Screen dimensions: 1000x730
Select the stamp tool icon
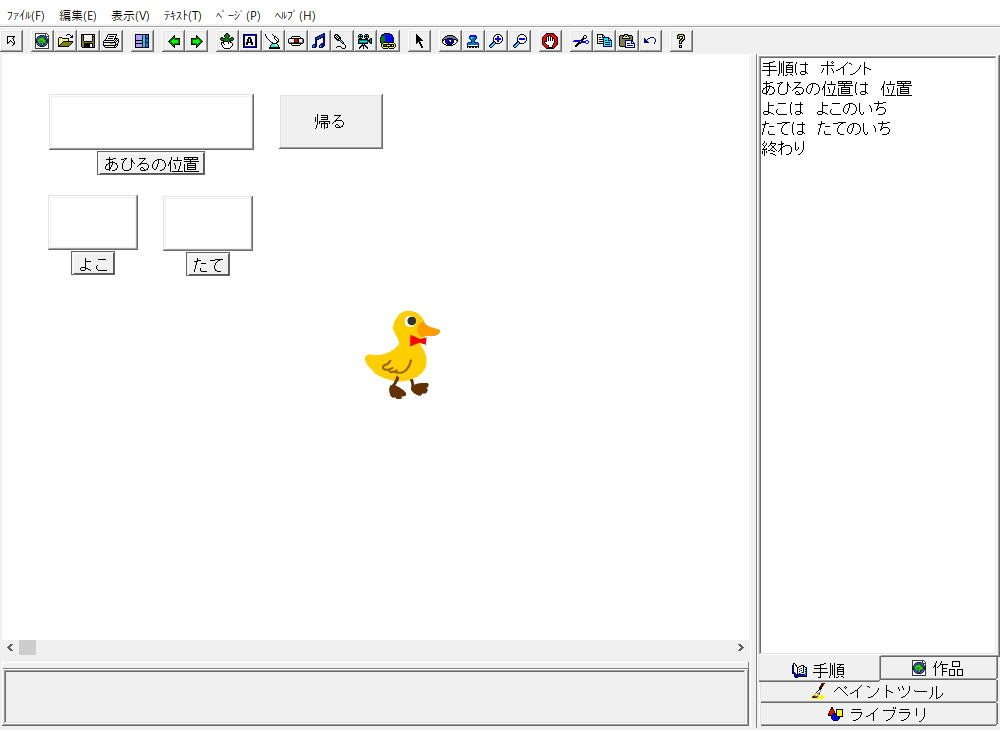tap(473, 41)
